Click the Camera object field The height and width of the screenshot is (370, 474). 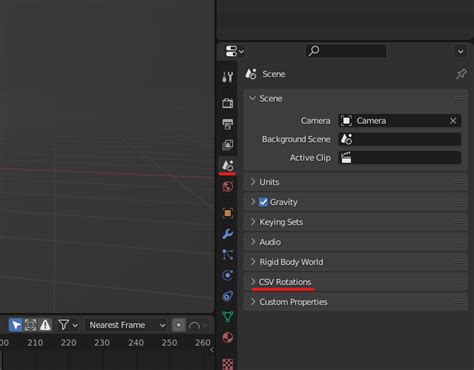400,121
